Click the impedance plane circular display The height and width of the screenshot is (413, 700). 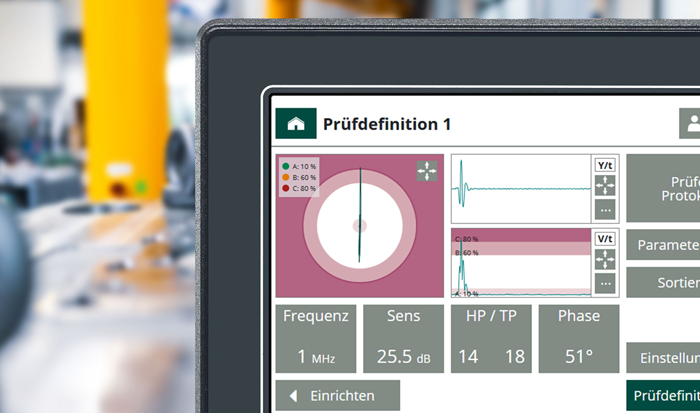click(x=360, y=226)
